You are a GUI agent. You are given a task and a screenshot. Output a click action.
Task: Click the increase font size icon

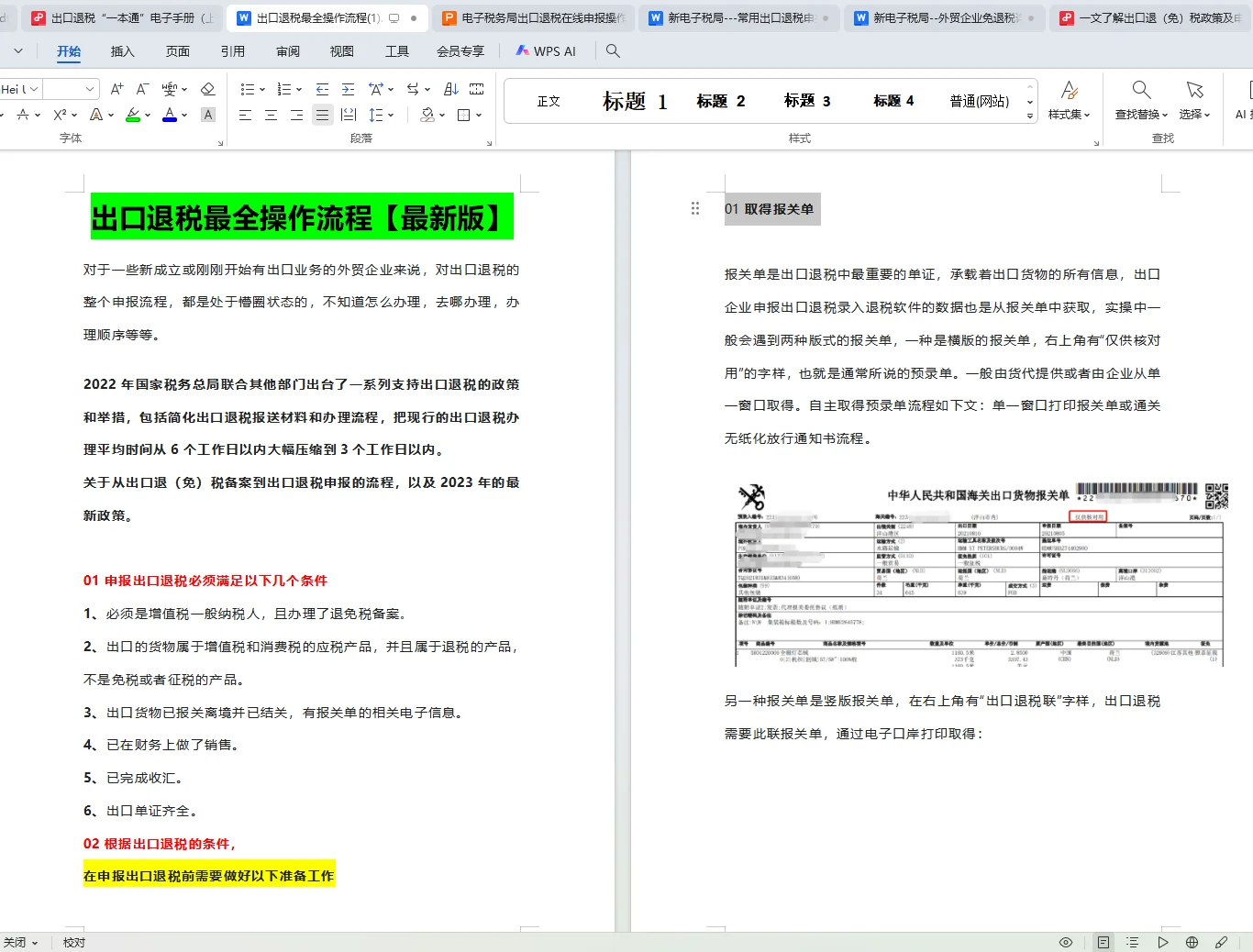tap(116, 89)
